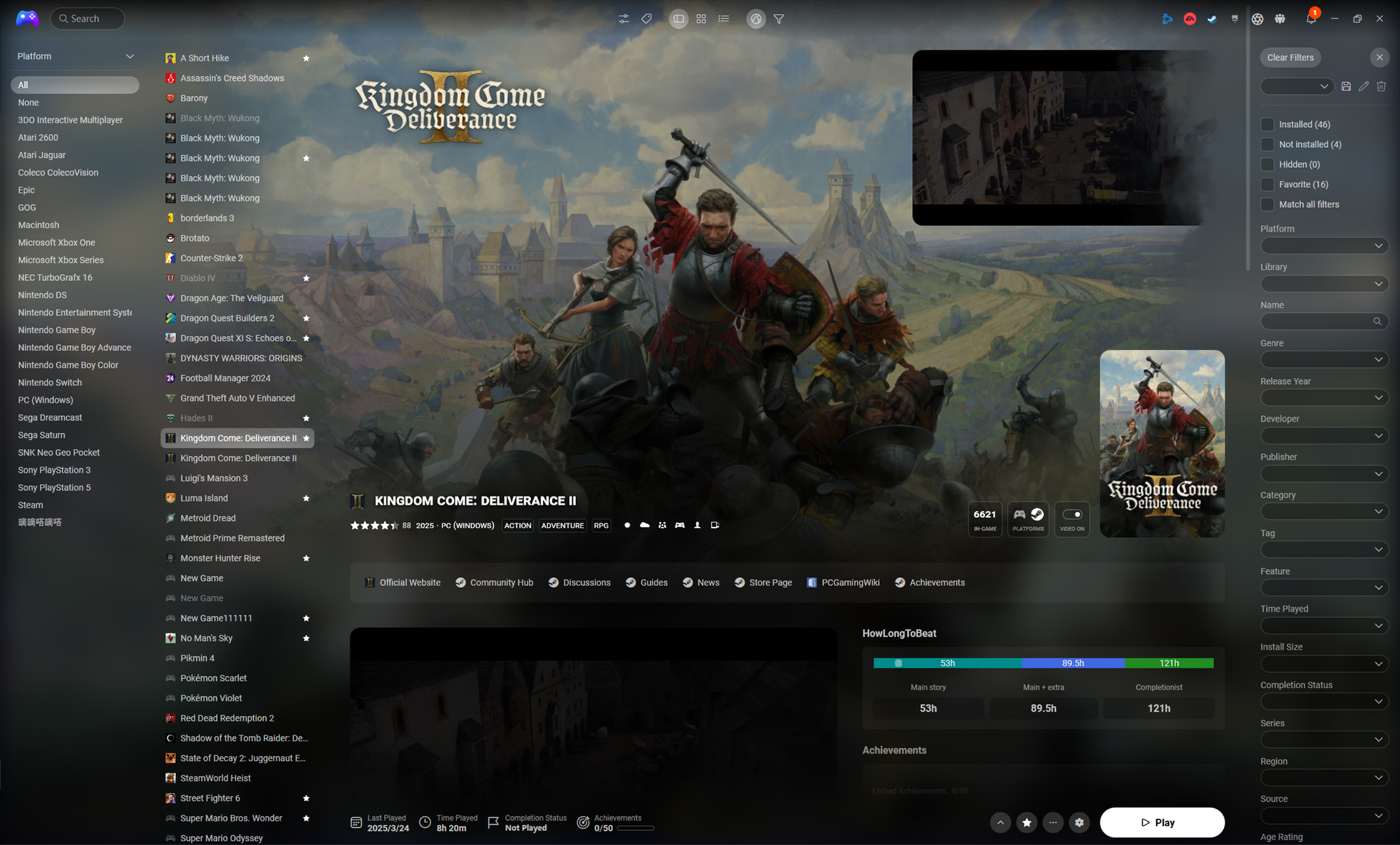The height and width of the screenshot is (845, 1400).
Task: Open the EA app launcher icon
Action: click(x=1189, y=19)
